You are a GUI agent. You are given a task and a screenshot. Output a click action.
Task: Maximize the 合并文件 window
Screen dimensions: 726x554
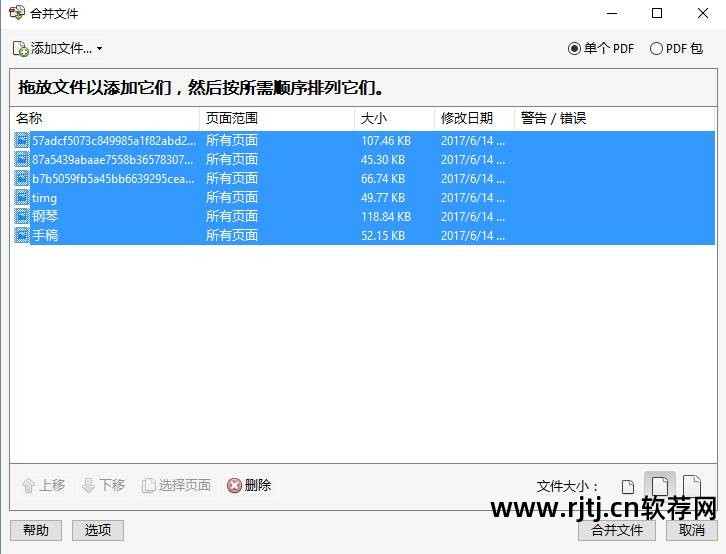[657, 13]
